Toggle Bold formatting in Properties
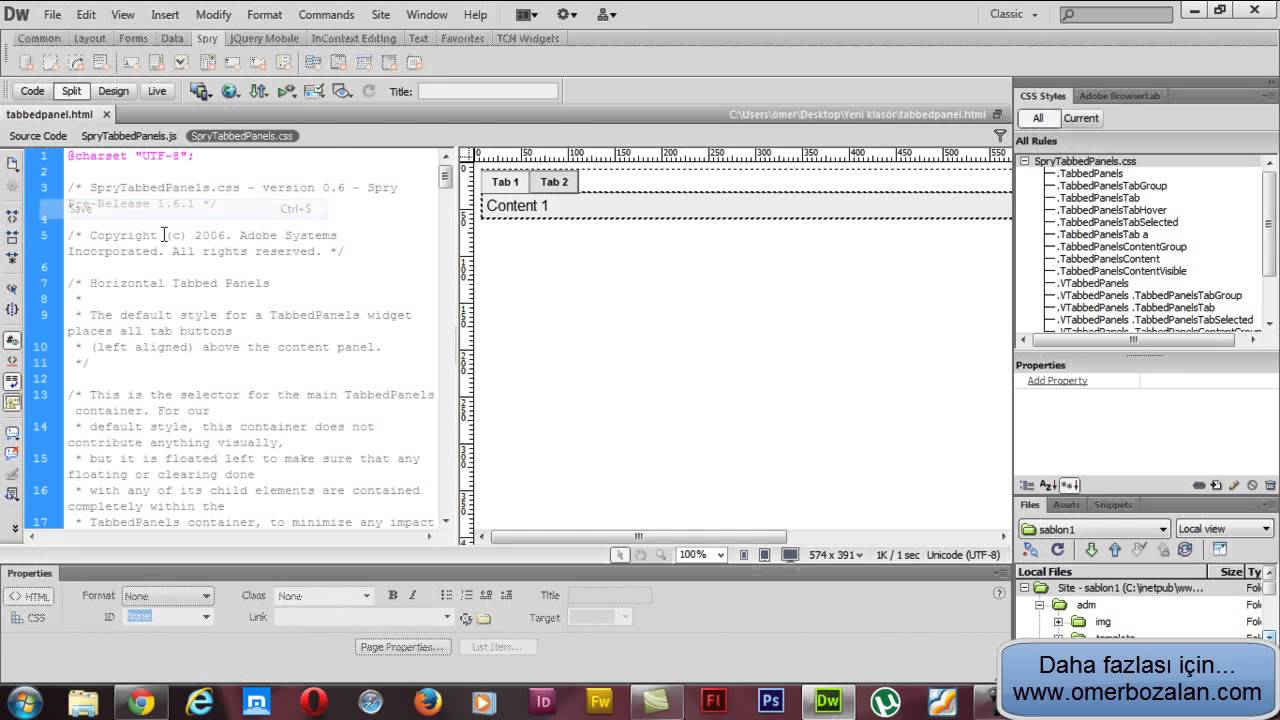The image size is (1280, 720). coord(393,595)
